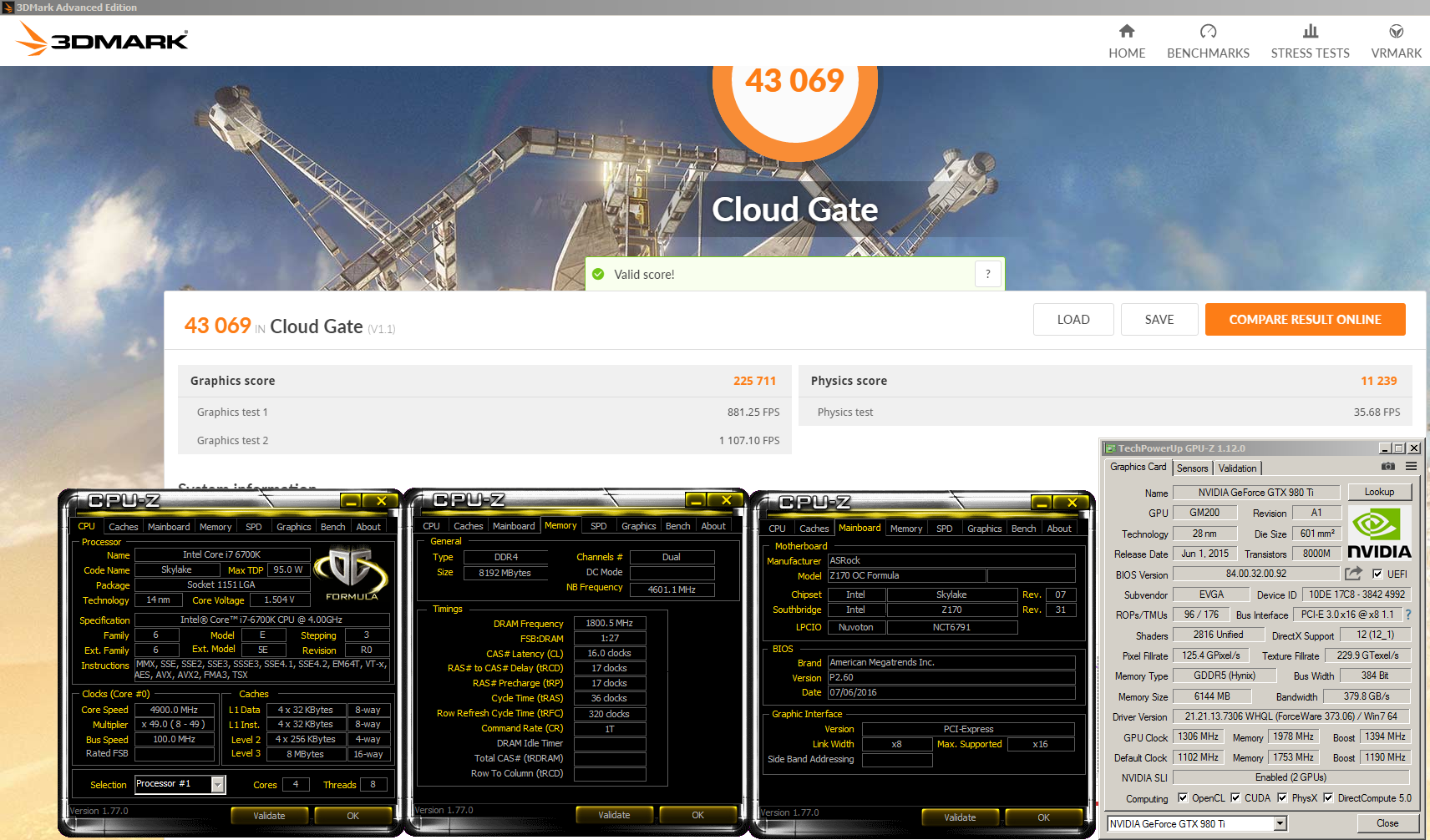Click OK in the CPU-Z Memory window
The height and width of the screenshot is (840, 1430).
[697, 815]
